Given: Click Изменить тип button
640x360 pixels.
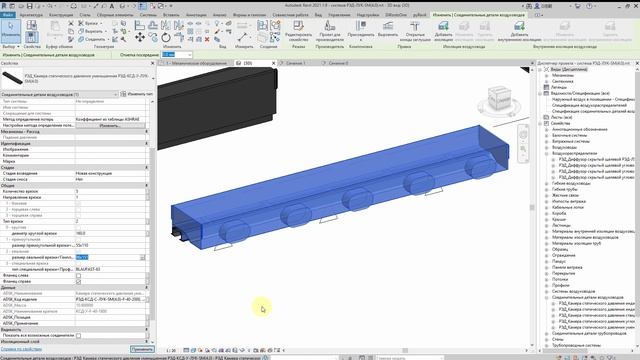Looking at the screenshot, I should [137, 94].
